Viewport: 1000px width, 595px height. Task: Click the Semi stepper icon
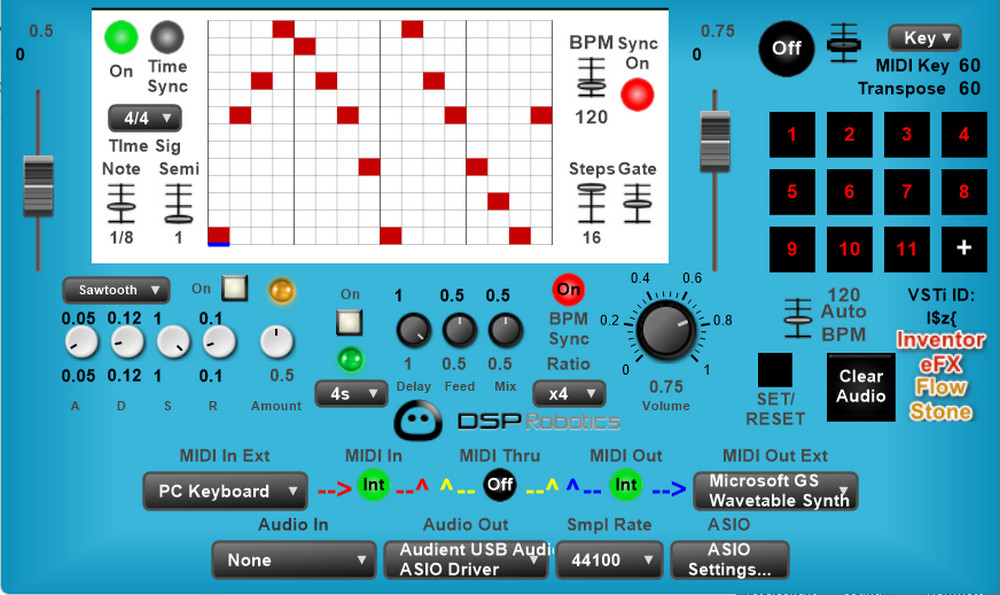point(178,203)
